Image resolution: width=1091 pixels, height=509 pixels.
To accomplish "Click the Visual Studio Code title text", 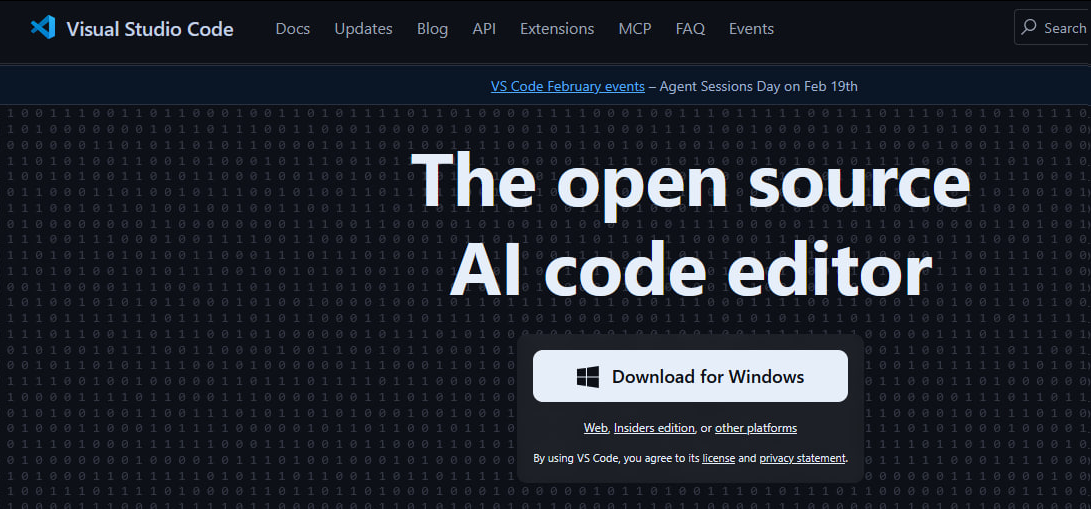I will (x=149, y=29).
